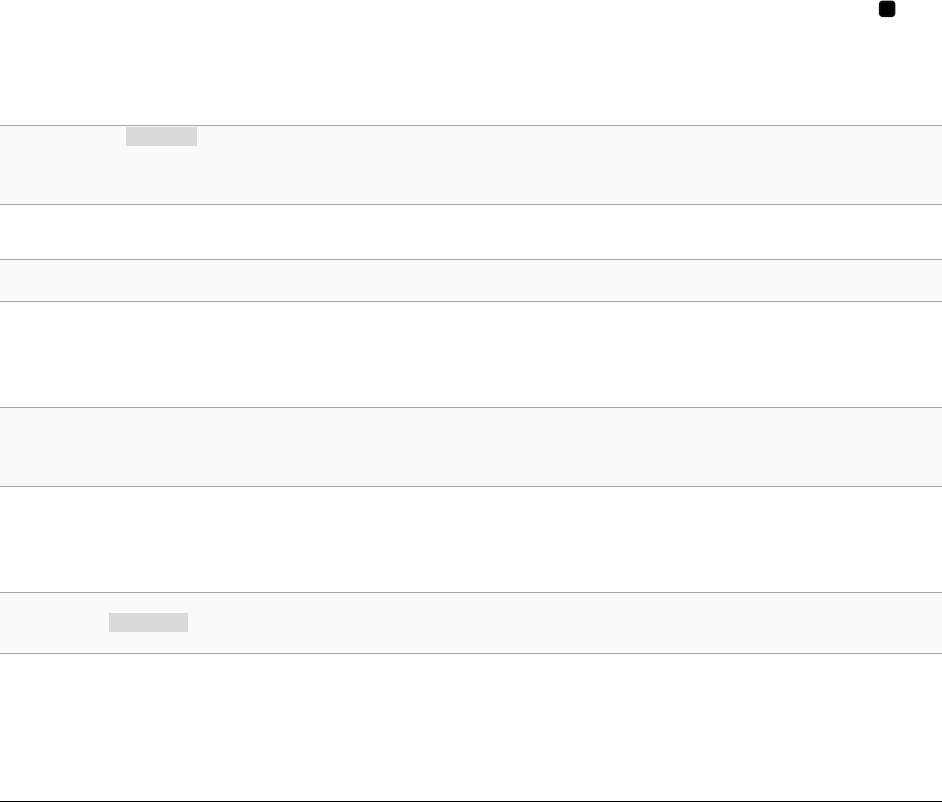Click the shaded row containing the wider gray block
The image size is (942, 802).
coord(471,623)
